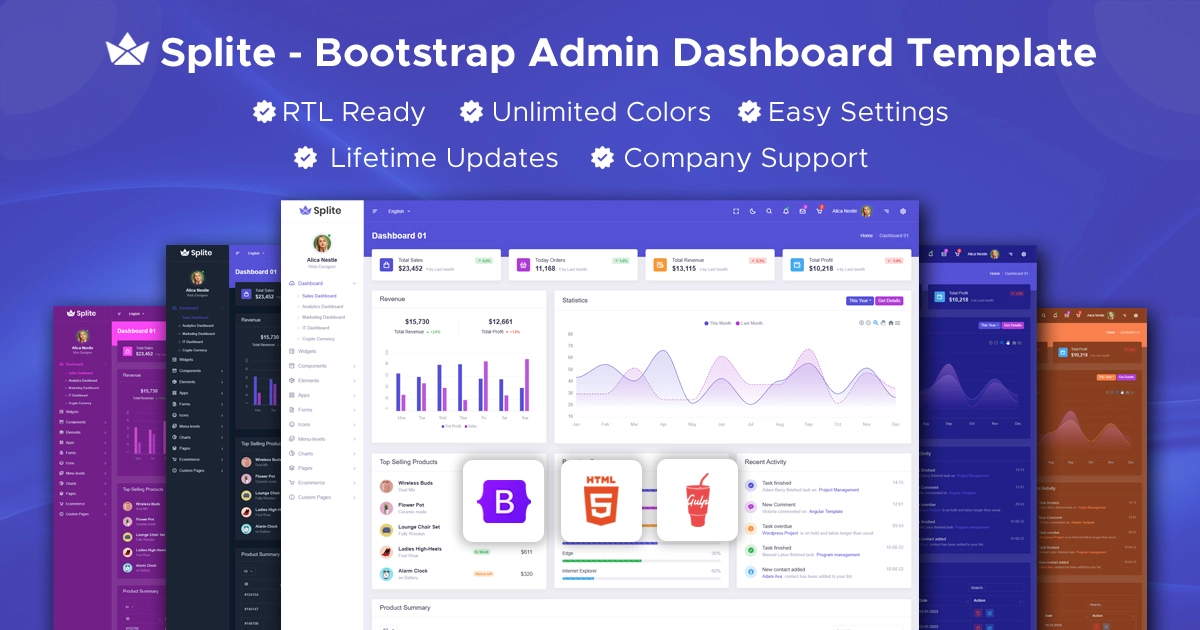Click zoom-out minus icon on Statistics chart
The height and width of the screenshot is (630, 1200).
(869, 323)
